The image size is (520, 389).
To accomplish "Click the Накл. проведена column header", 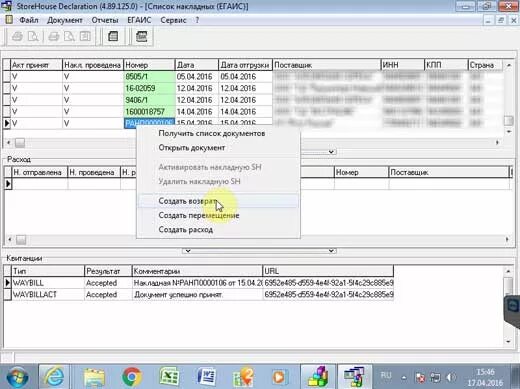I will pyautogui.click(x=93, y=65).
